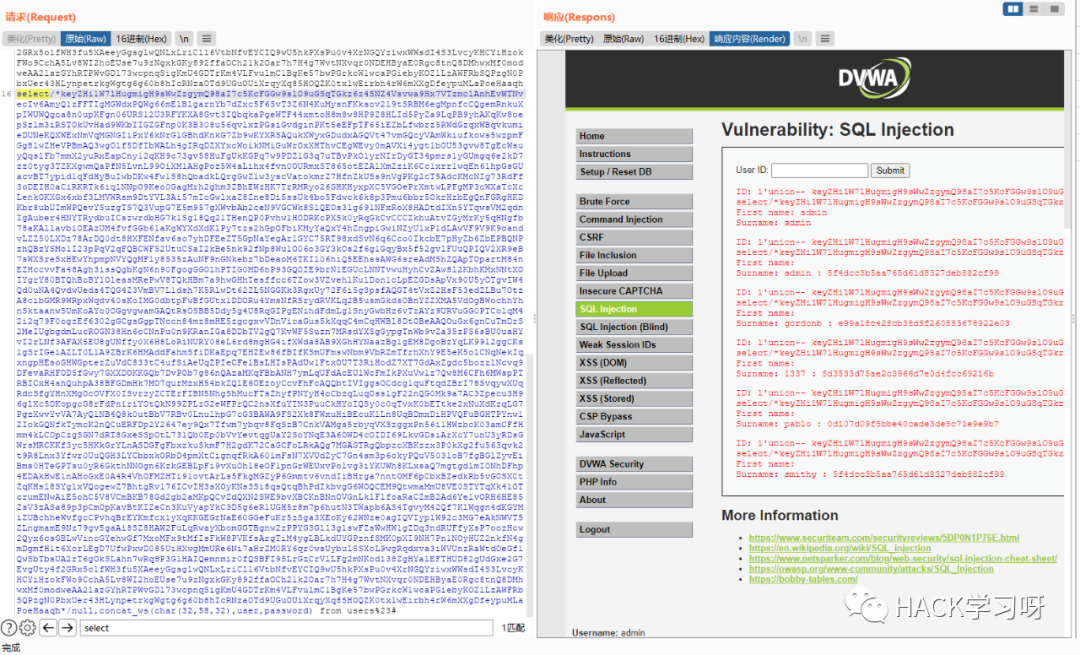Open Insecure CAPTCHA module

coord(634,291)
